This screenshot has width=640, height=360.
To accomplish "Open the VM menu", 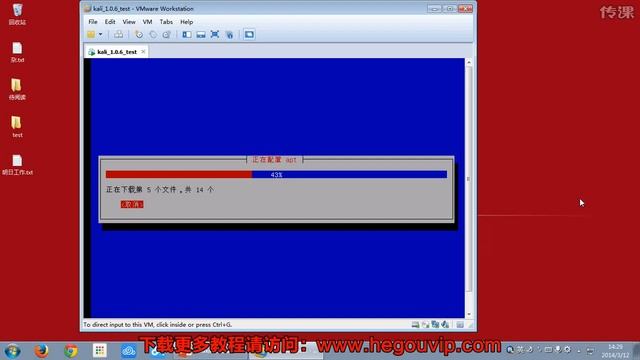I will coord(147,22).
